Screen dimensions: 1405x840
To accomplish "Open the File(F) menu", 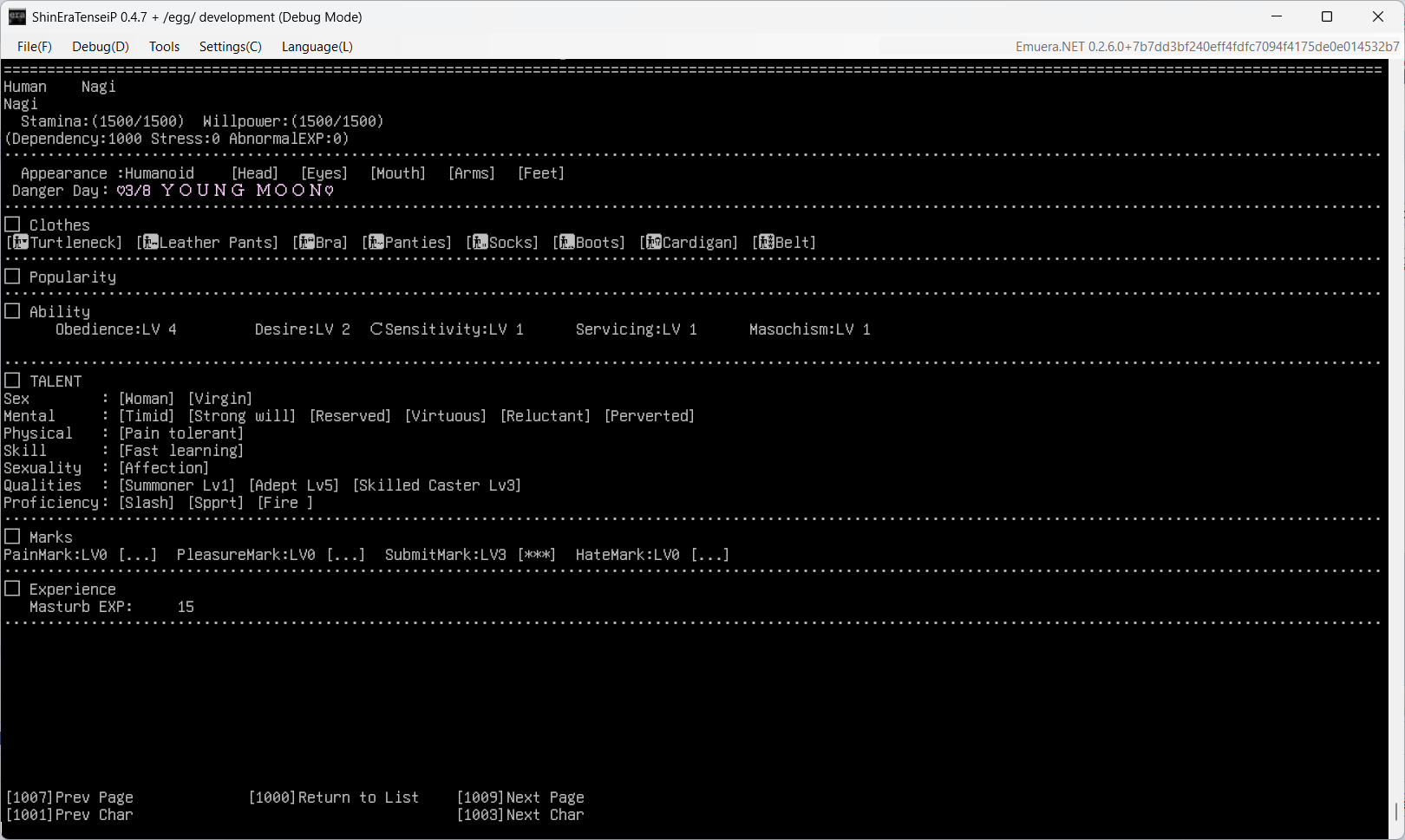I will 35,47.
